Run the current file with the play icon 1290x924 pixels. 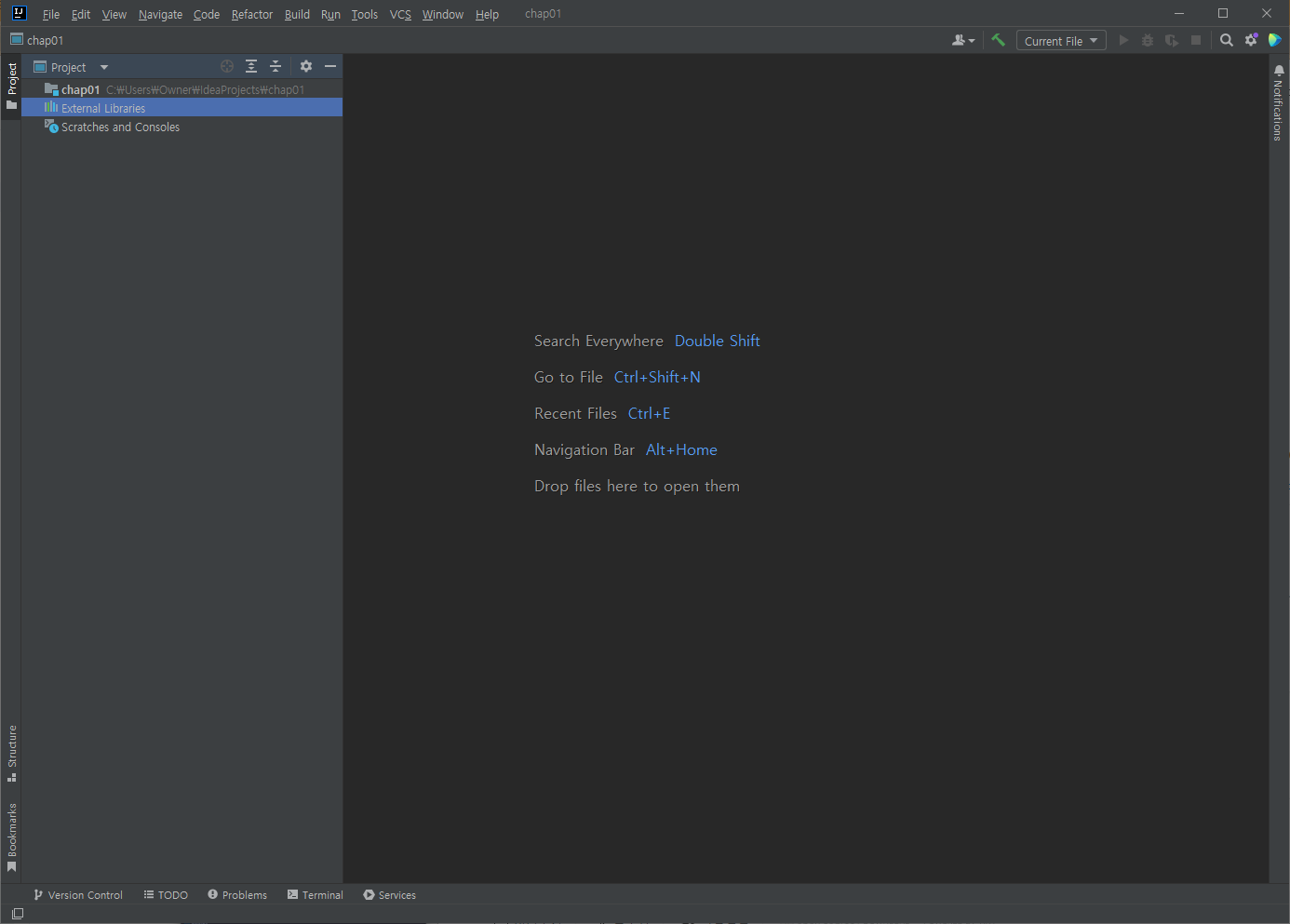pos(1123,40)
